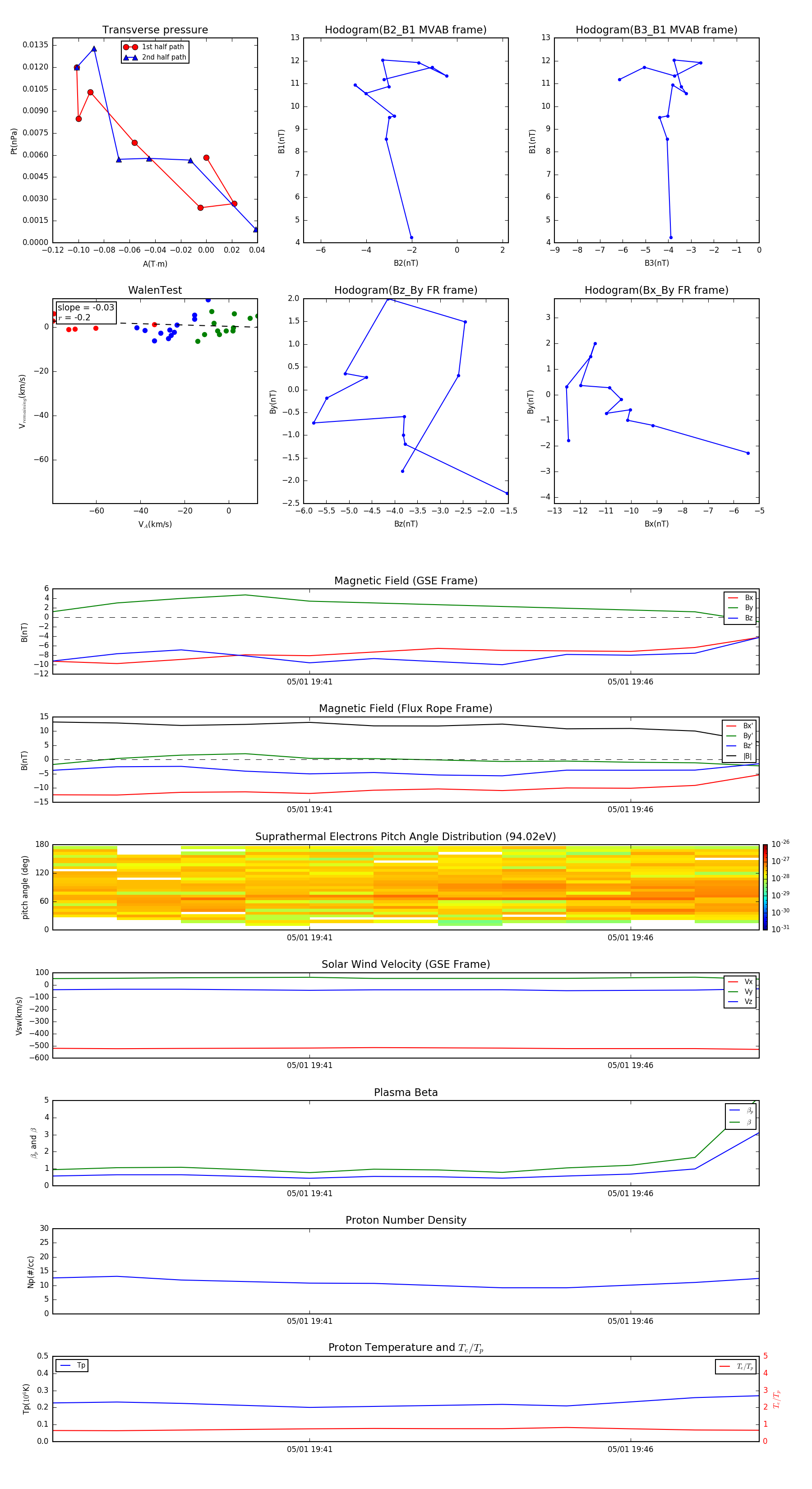Select "Vx" in the solar wind legend
Image resolution: width=812 pixels, height=1489 pixels.
740,981
